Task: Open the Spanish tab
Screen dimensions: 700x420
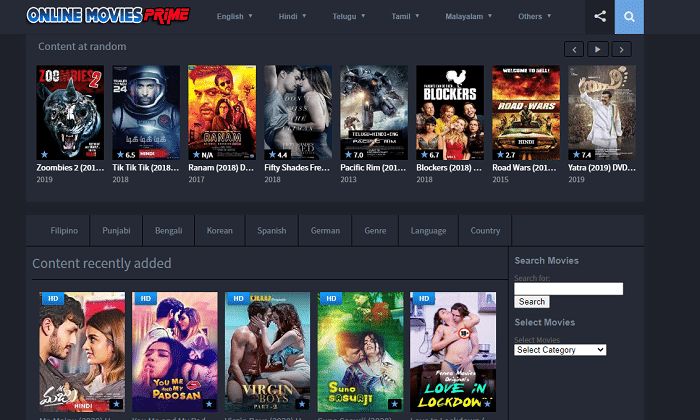Action: pos(271,231)
